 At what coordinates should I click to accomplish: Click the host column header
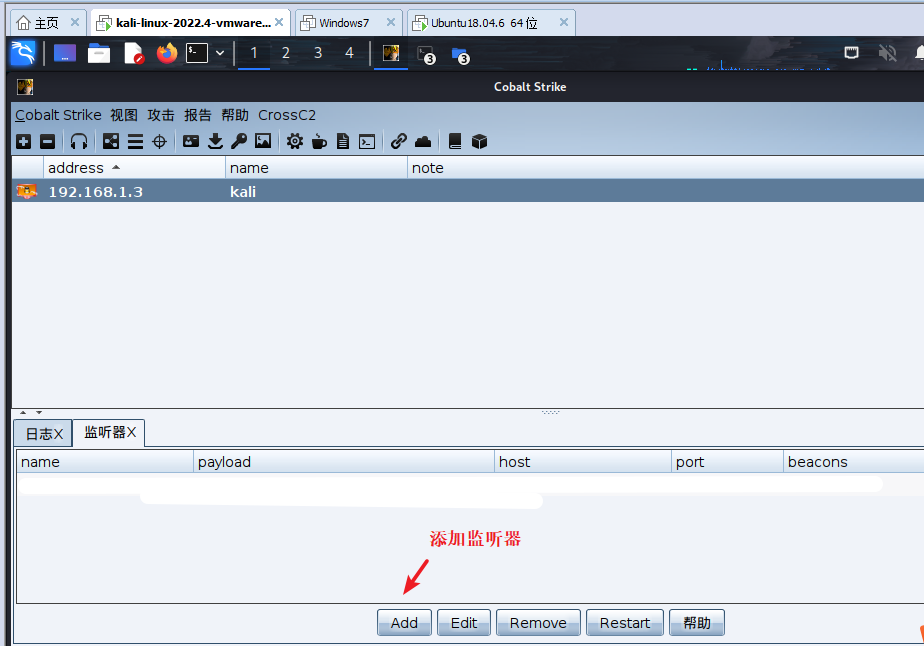(x=583, y=462)
